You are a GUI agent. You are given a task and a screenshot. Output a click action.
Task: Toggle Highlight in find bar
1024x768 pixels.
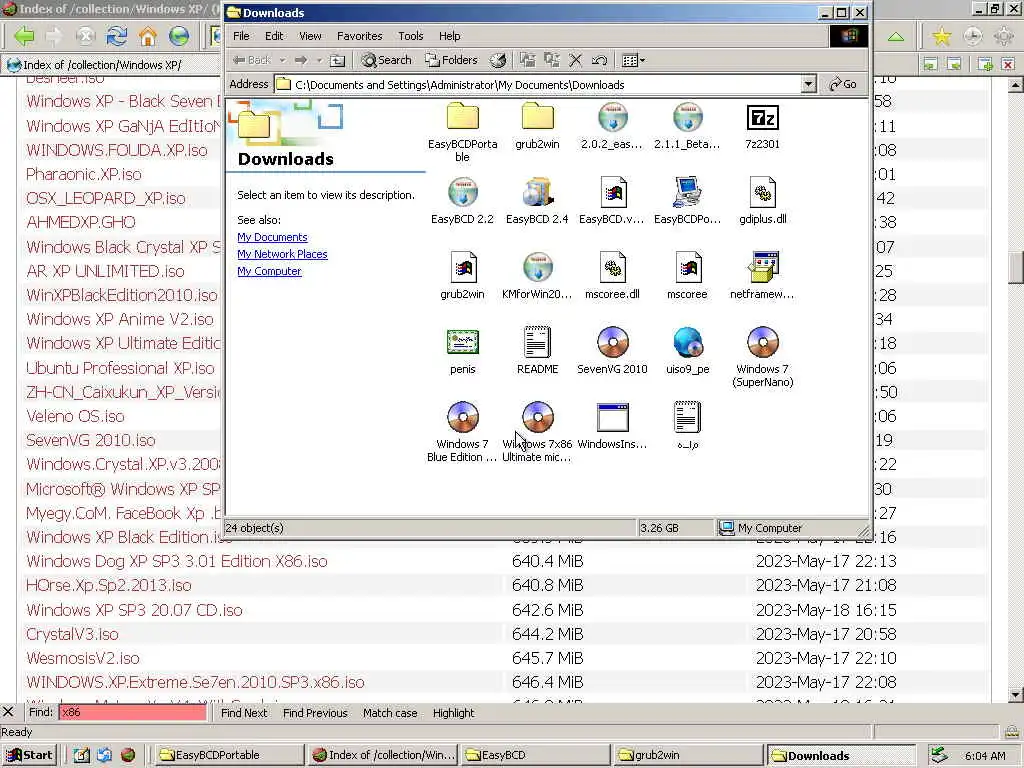453,713
